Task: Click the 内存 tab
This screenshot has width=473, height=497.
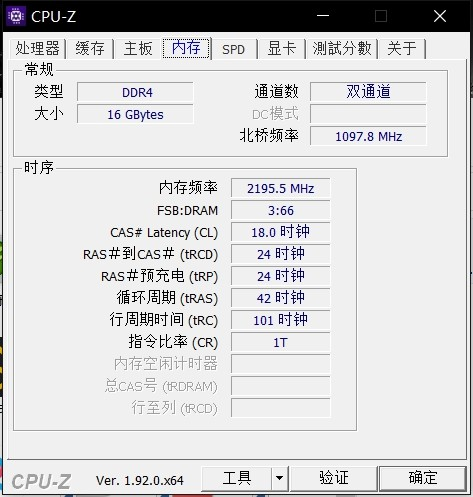Action: pos(187,48)
